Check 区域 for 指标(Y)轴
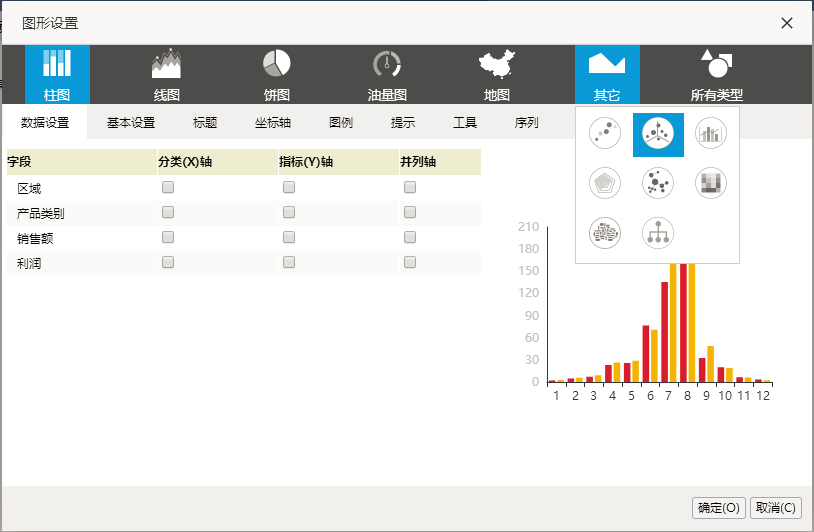Image resolution: width=814 pixels, height=532 pixels. tap(289, 187)
